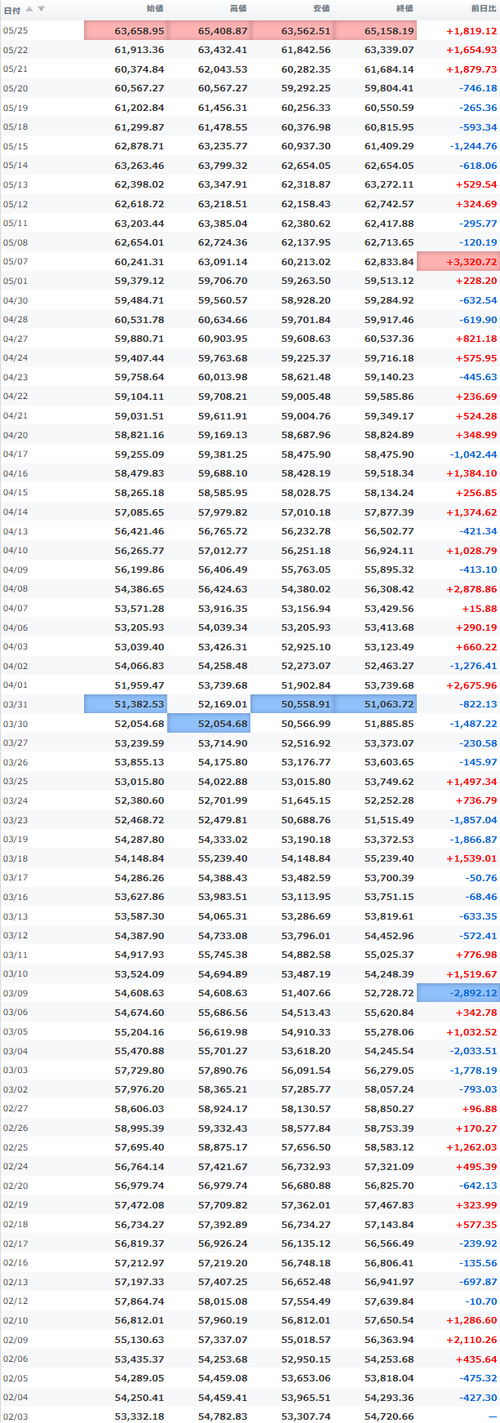Click the 日付 column header
Screen dimensions: 500x1423
11,10
